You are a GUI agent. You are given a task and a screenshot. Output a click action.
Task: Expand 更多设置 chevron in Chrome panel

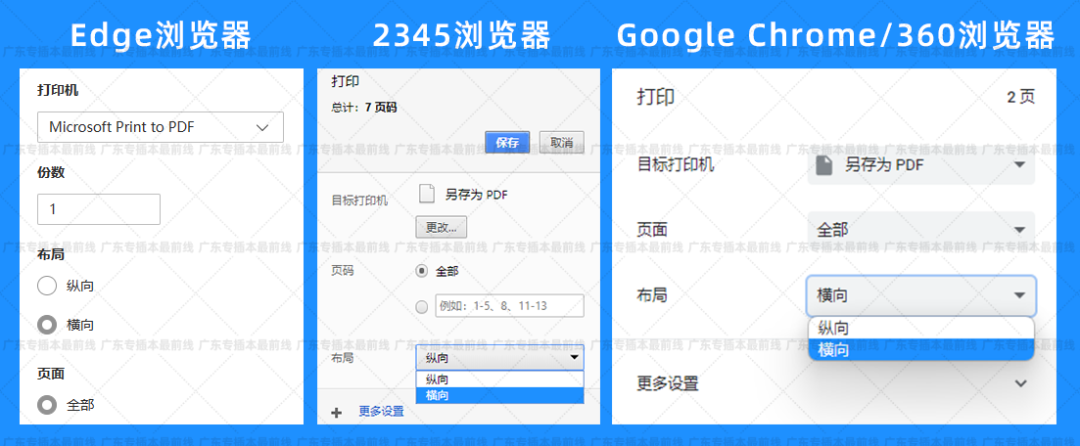(x=1020, y=383)
